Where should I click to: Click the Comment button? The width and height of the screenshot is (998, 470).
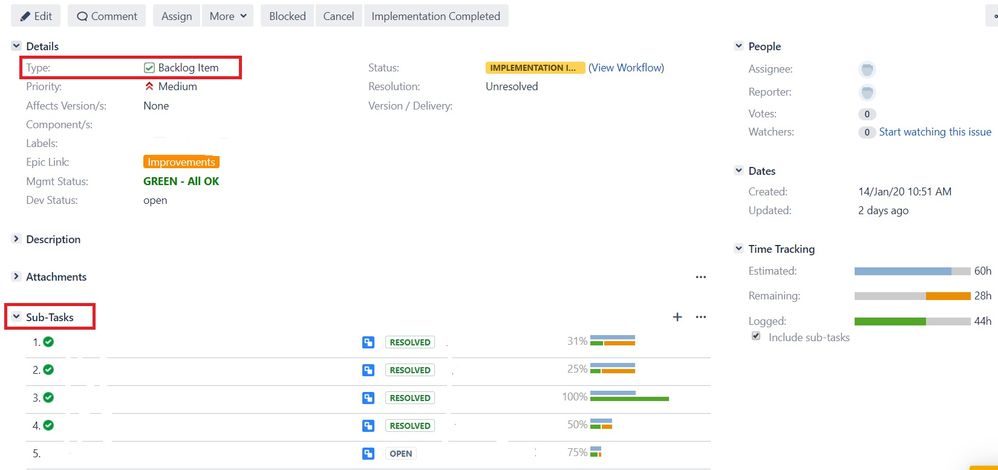coord(106,16)
